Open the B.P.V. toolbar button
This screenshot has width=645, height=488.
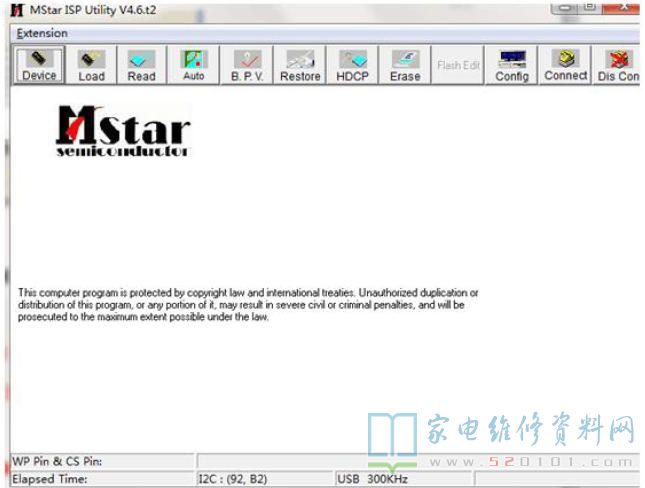click(247, 65)
